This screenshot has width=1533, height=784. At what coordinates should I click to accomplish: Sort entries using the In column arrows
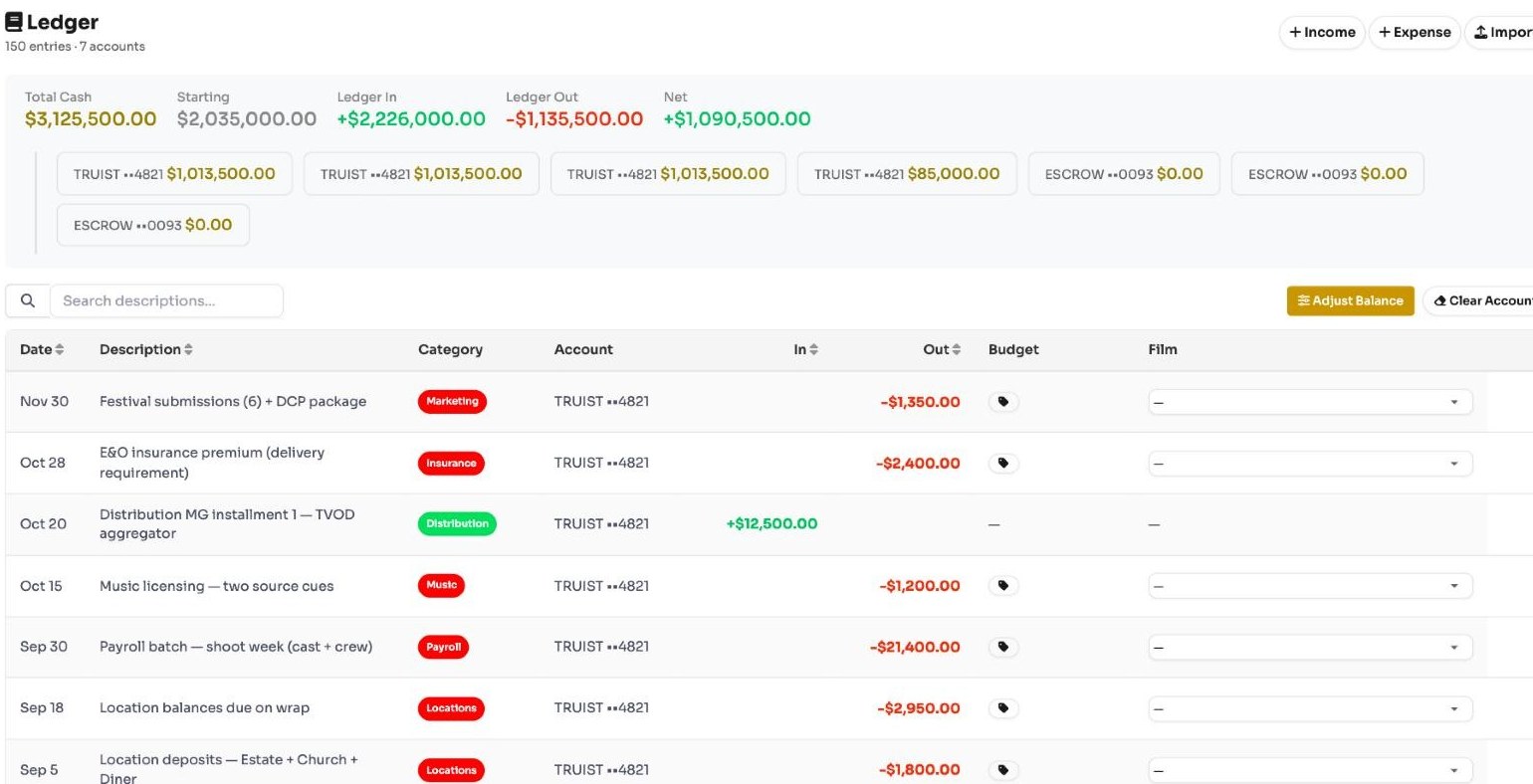point(813,350)
